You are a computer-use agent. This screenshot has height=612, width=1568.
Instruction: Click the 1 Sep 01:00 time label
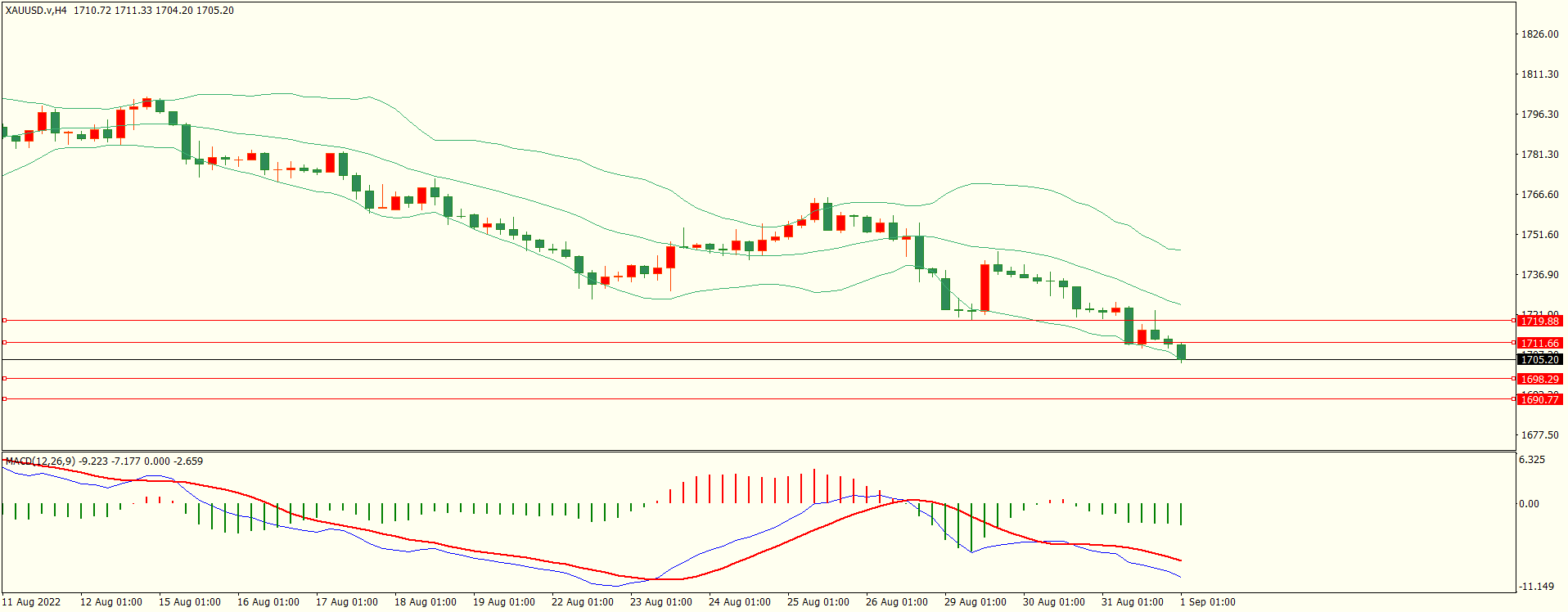tap(1207, 602)
